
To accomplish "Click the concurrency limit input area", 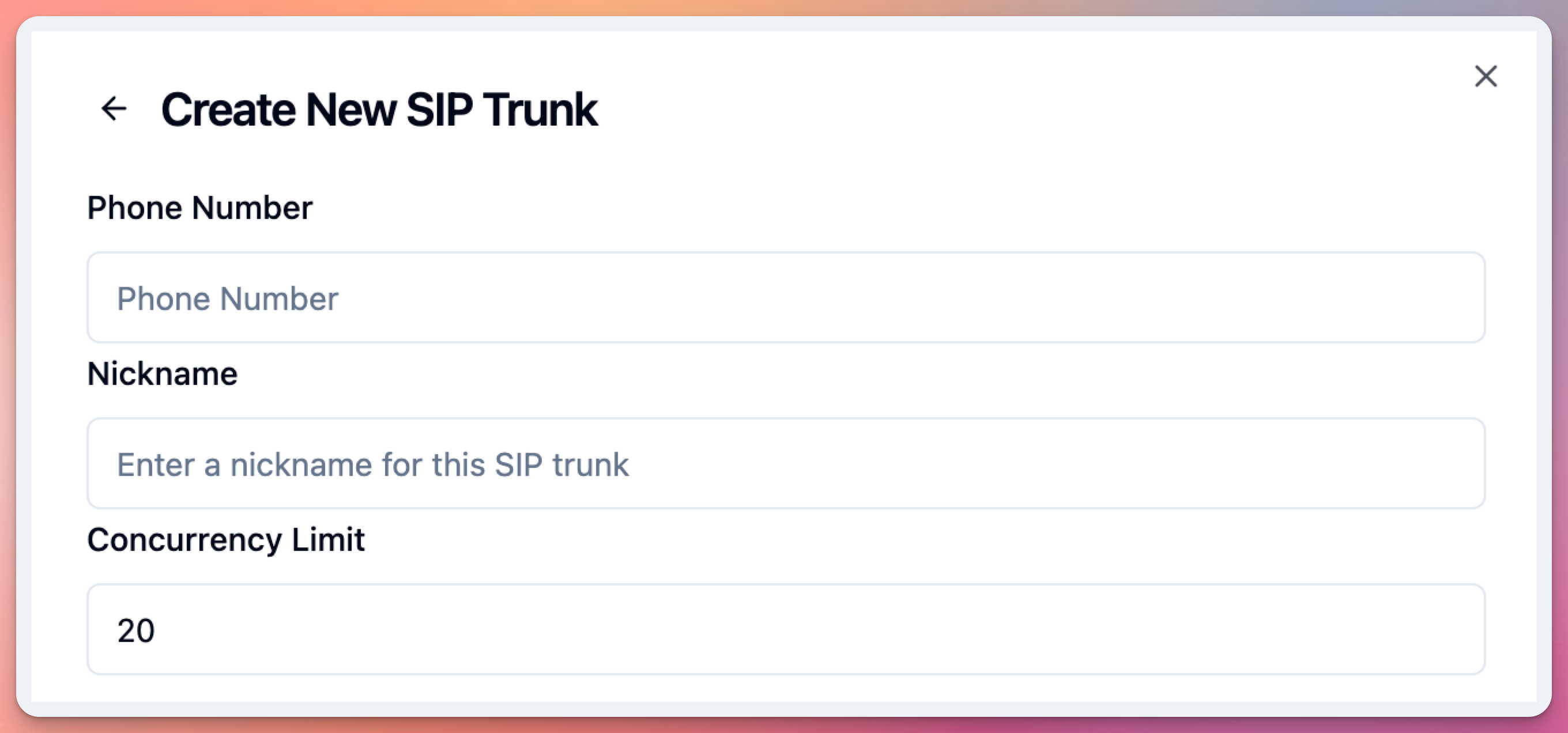I will [784, 630].
